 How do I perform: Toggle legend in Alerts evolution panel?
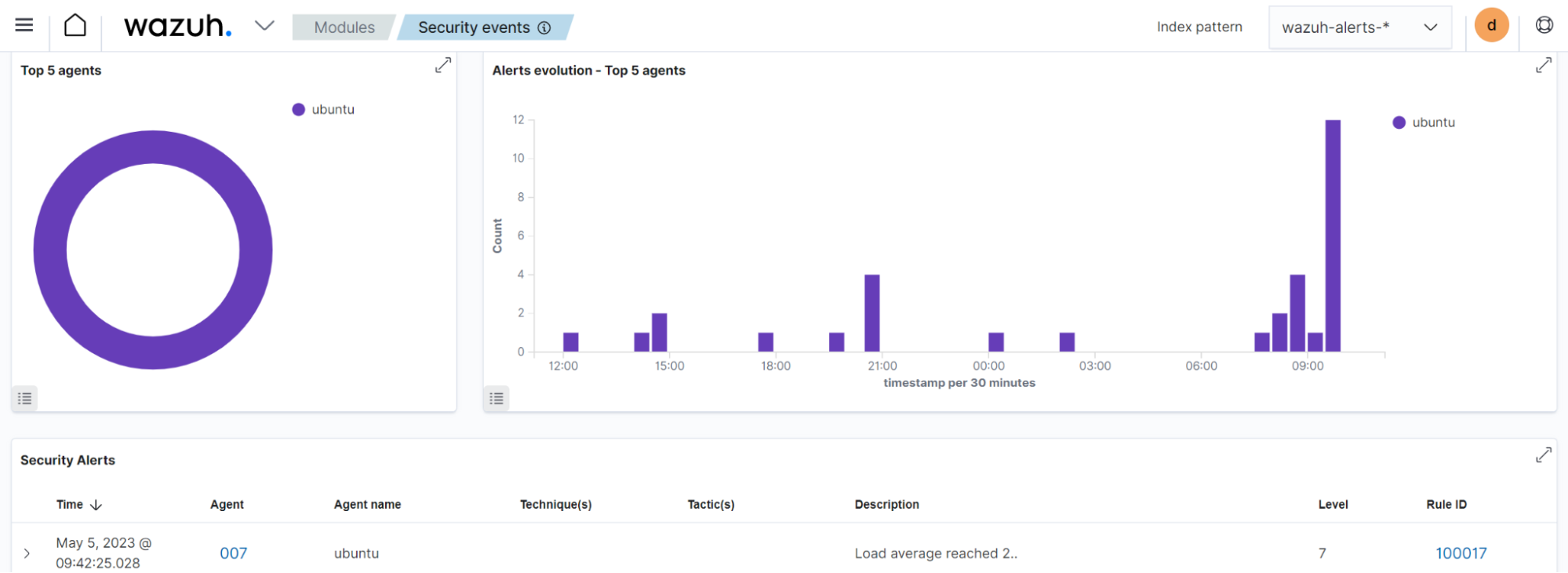click(497, 399)
